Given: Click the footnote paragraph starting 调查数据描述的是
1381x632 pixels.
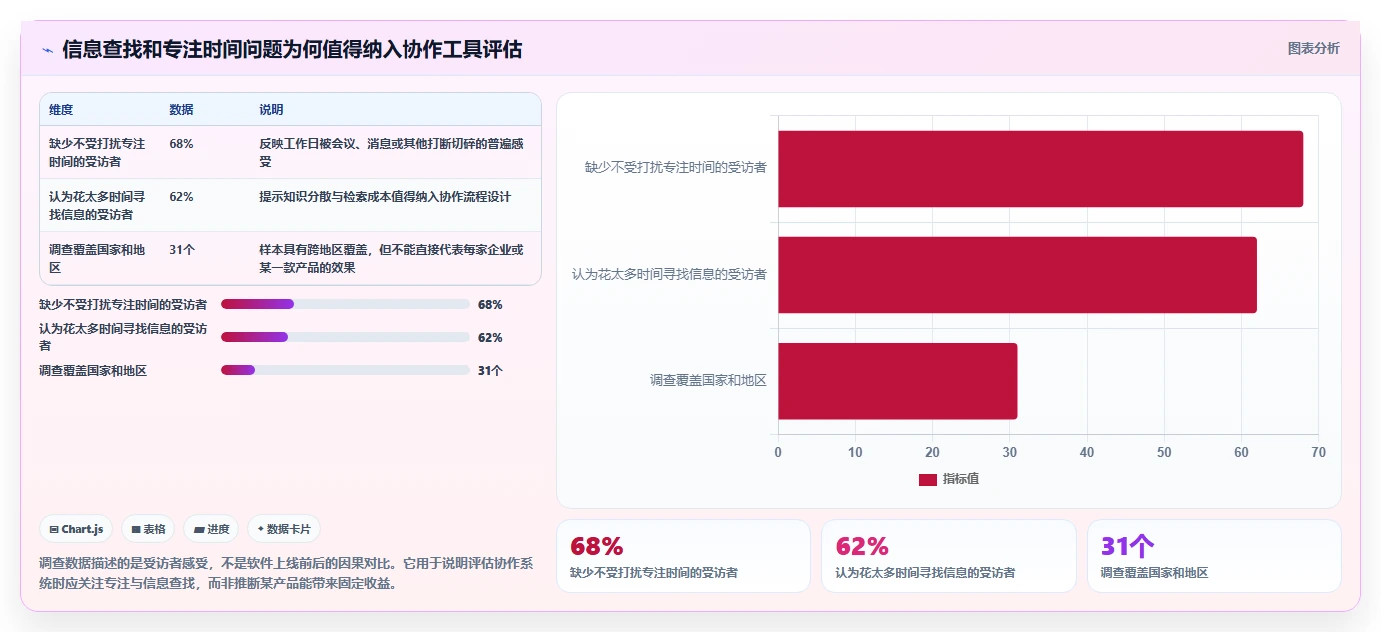Looking at the screenshot, I should pos(288,573).
